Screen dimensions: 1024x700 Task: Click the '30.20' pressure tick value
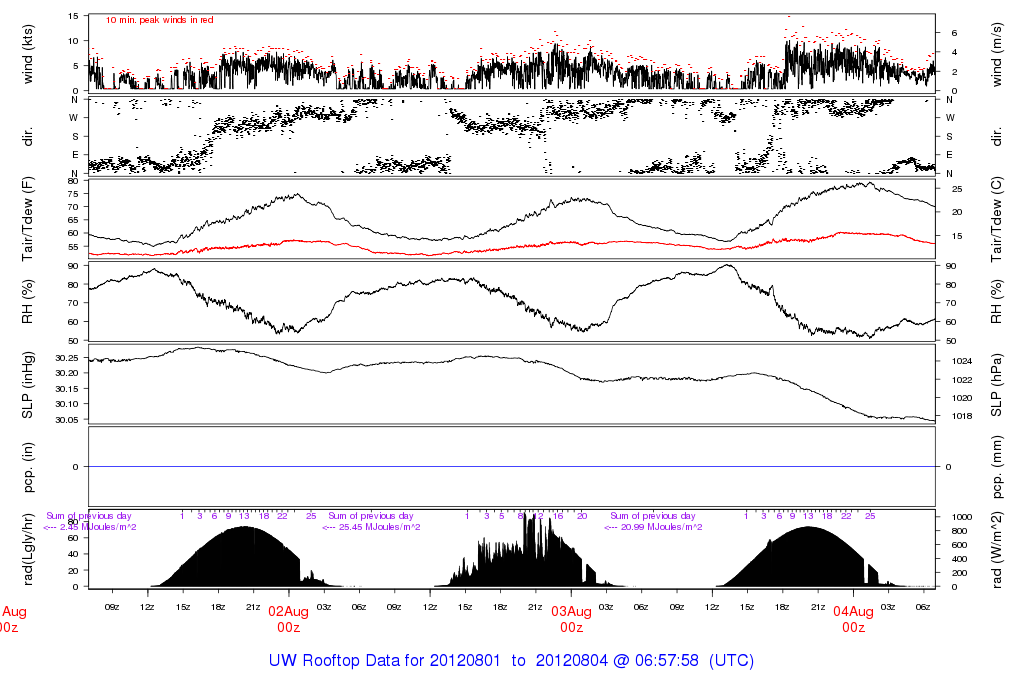[x=67, y=373]
